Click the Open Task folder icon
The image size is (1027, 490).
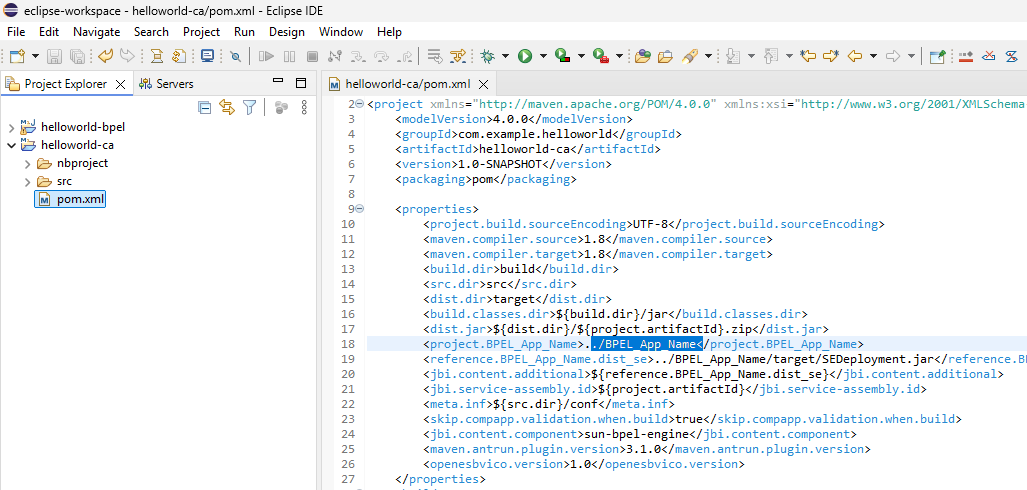(665, 56)
